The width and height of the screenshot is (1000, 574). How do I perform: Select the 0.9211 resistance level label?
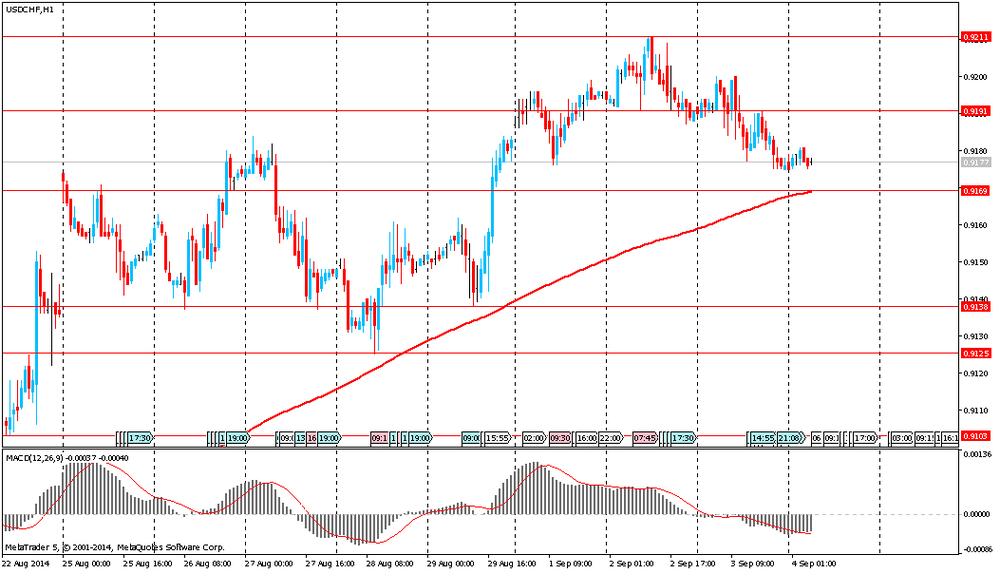(x=976, y=38)
